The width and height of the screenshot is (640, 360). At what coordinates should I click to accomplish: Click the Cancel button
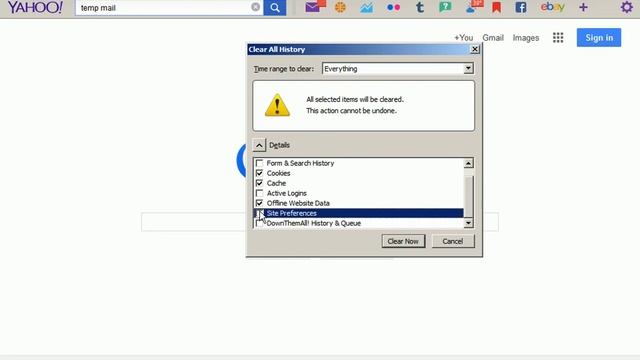coord(453,241)
